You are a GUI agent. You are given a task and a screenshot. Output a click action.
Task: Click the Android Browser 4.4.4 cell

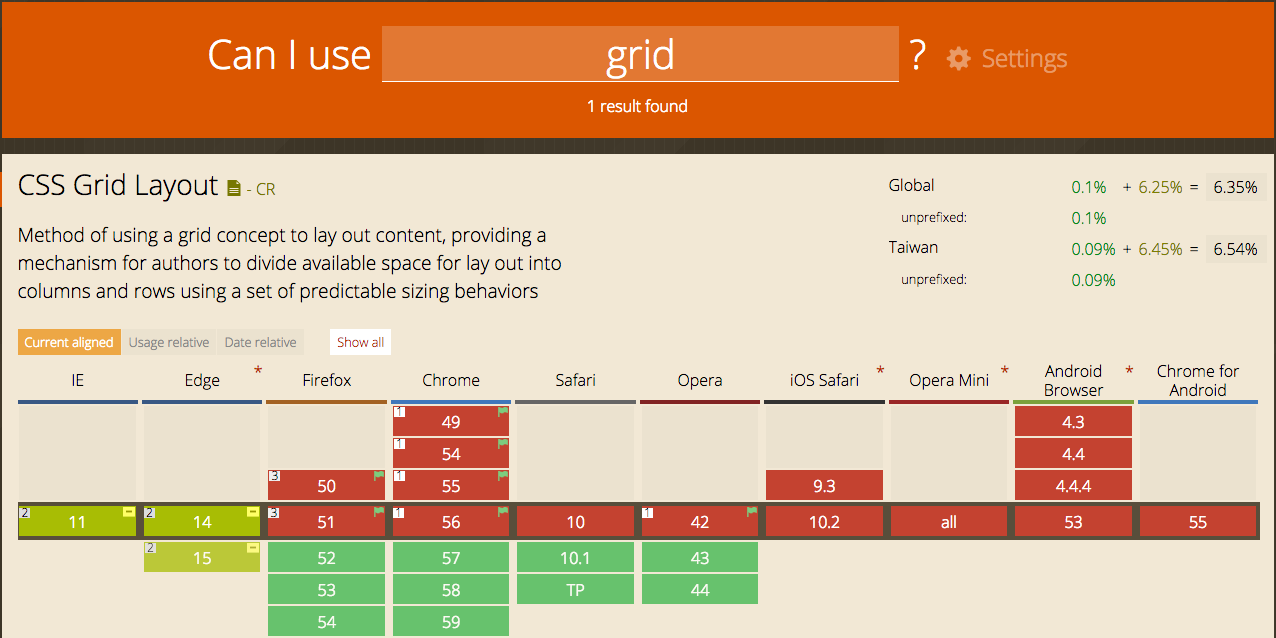pyautogui.click(x=1073, y=486)
